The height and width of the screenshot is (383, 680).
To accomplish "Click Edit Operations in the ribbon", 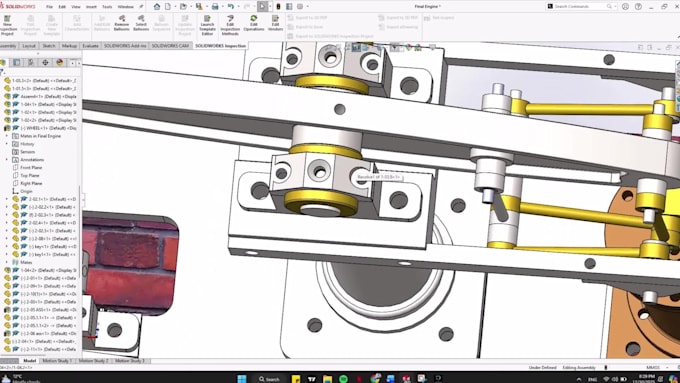I will tap(254, 23).
